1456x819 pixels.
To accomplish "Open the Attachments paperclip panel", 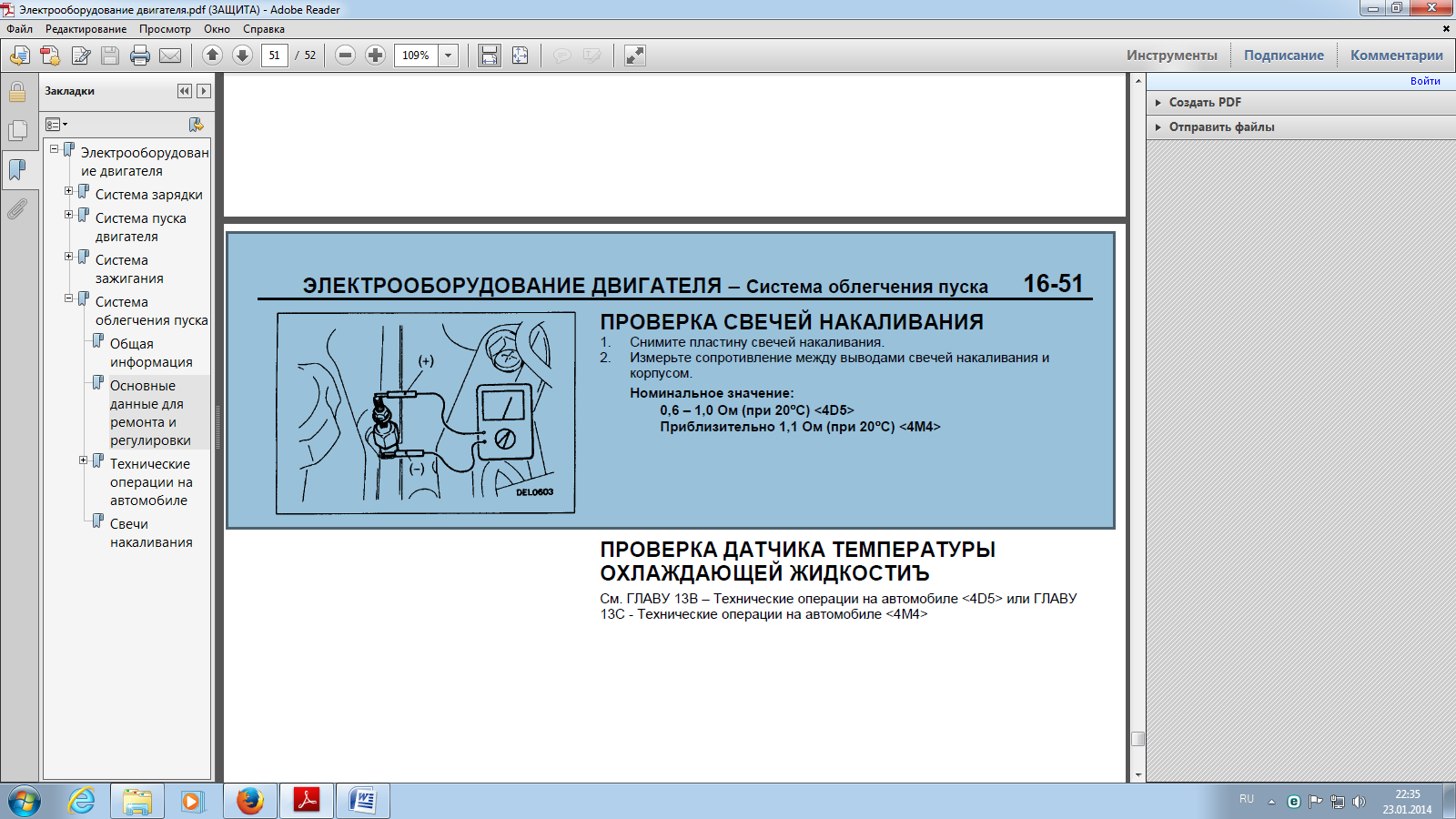I will [x=17, y=210].
